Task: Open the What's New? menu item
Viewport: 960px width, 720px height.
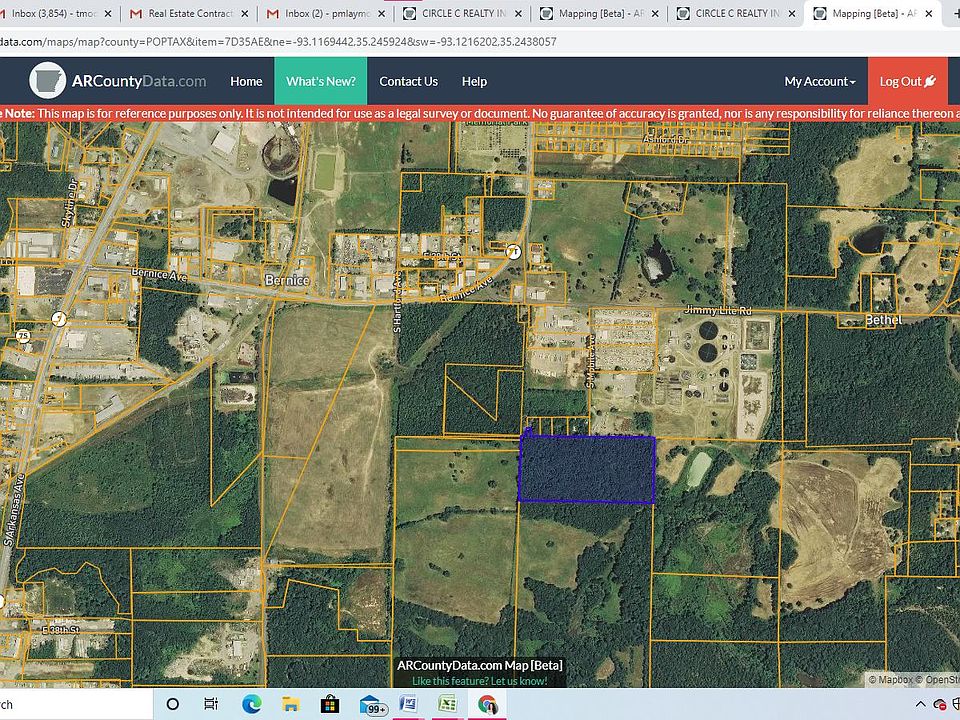Action: [321, 81]
